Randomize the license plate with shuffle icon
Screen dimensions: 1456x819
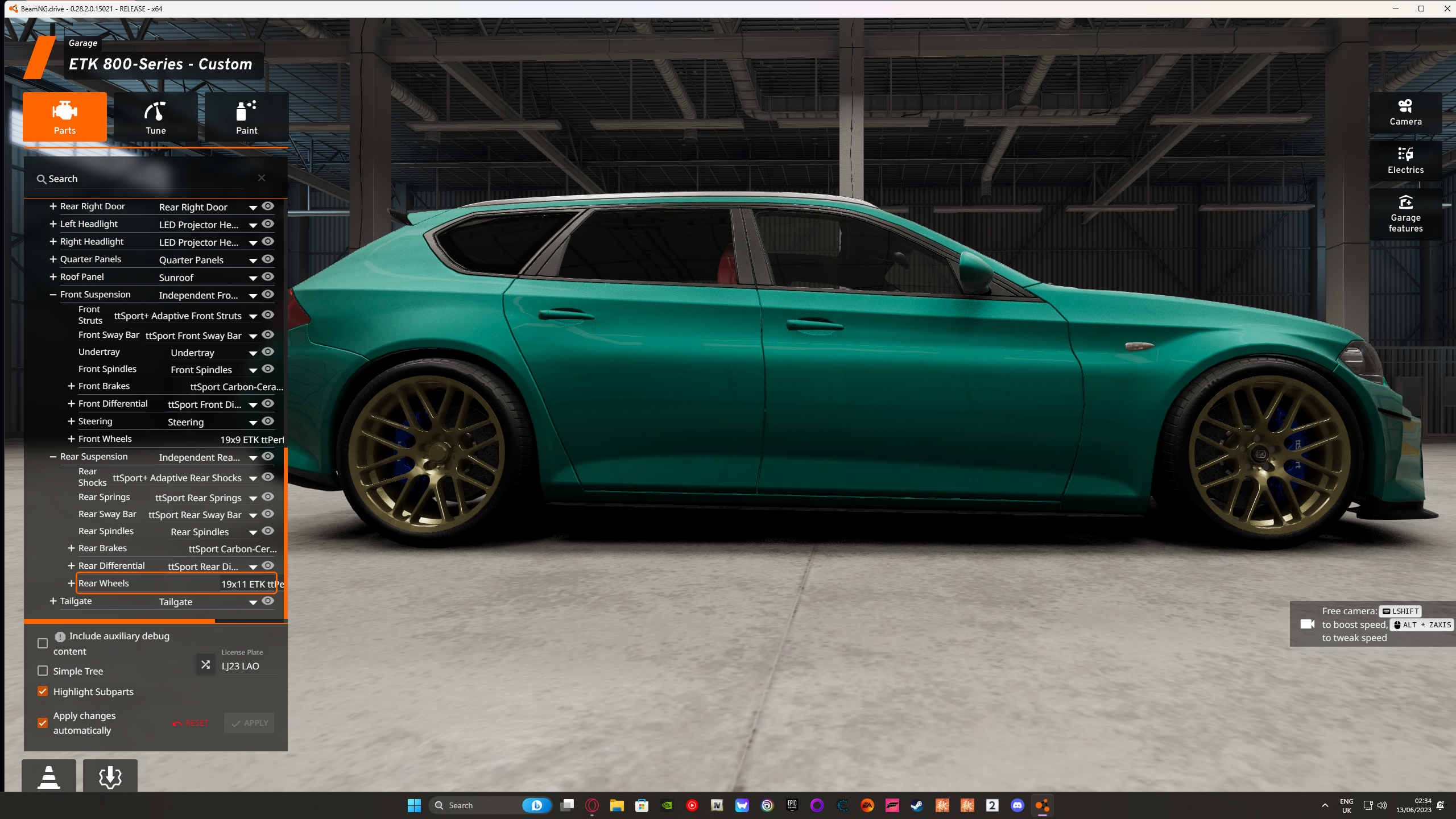tap(205, 664)
